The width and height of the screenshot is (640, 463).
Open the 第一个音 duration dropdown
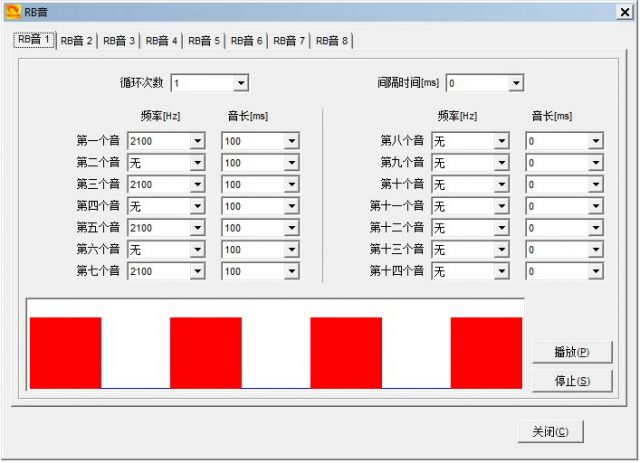click(291, 141)
